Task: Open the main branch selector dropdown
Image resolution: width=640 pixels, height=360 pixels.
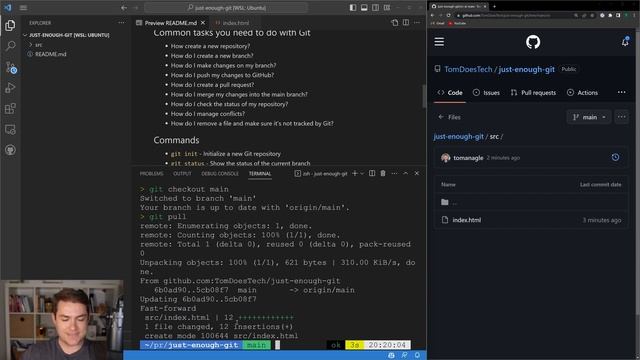Action: 589,117
